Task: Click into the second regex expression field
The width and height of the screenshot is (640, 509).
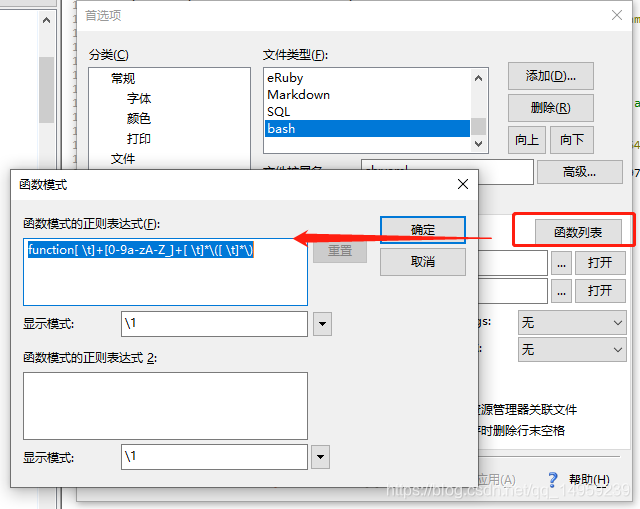Action: pyautogui.click(x=165, y=405)
